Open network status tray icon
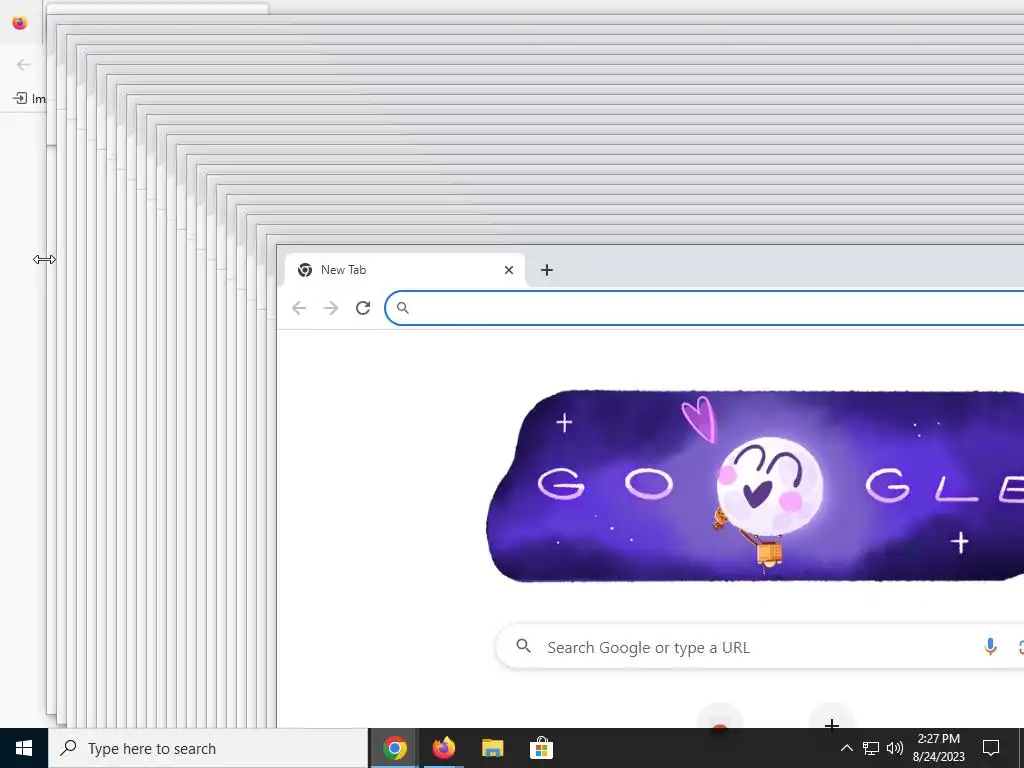 (x=871, y=748)
